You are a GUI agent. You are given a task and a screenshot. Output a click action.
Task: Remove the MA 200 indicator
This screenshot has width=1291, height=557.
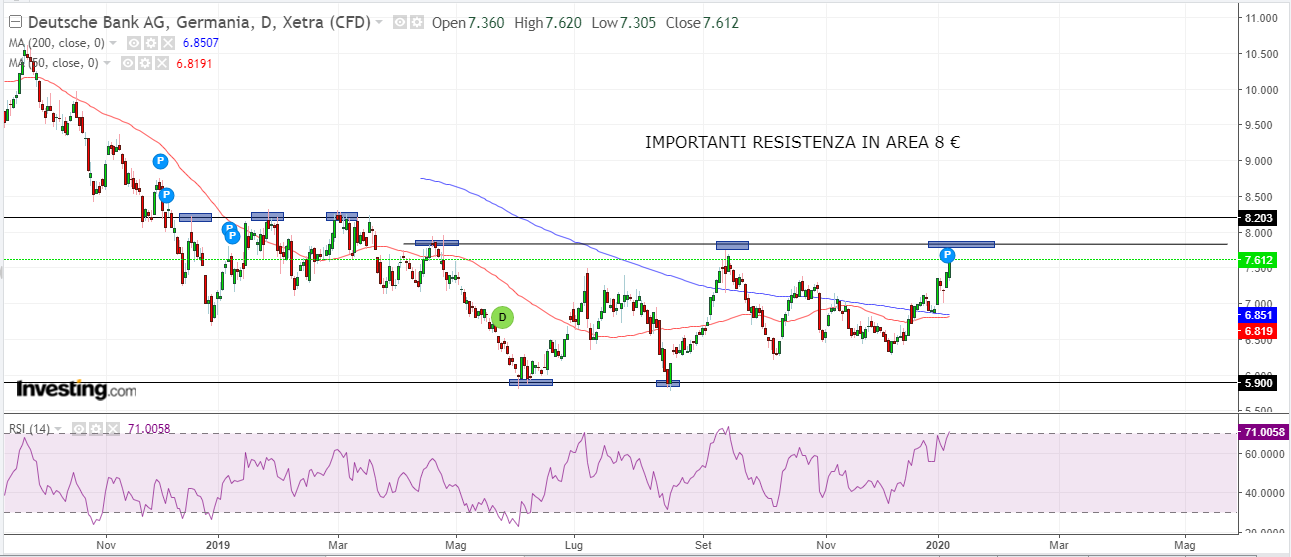pyautogui.click(x=168, y=43)
